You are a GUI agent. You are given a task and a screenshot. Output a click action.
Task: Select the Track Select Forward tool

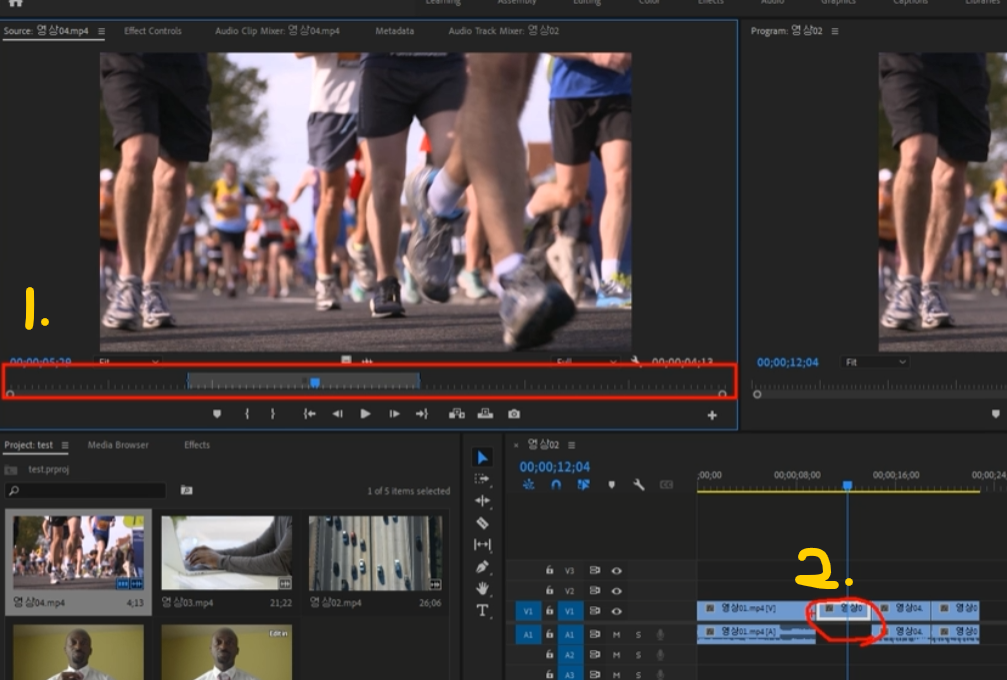pos(482,479)
